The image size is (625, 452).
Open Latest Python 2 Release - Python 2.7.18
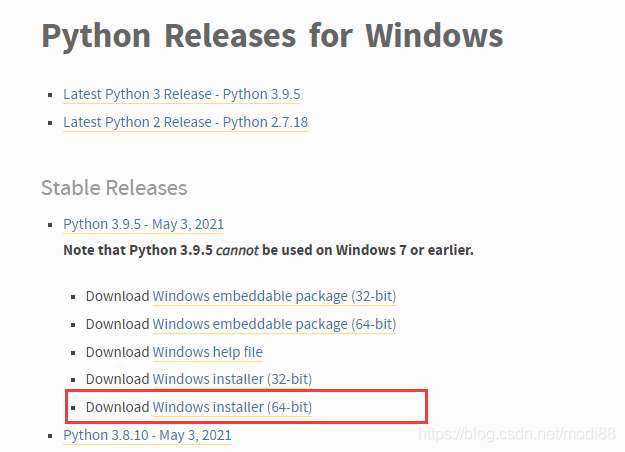[185, 122]
